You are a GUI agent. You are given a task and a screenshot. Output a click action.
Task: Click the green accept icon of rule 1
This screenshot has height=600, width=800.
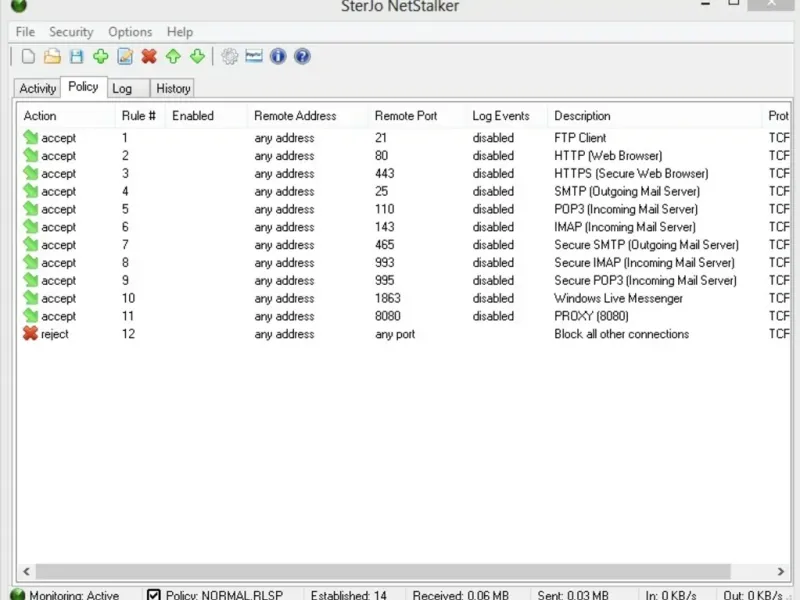pos(31,137)
